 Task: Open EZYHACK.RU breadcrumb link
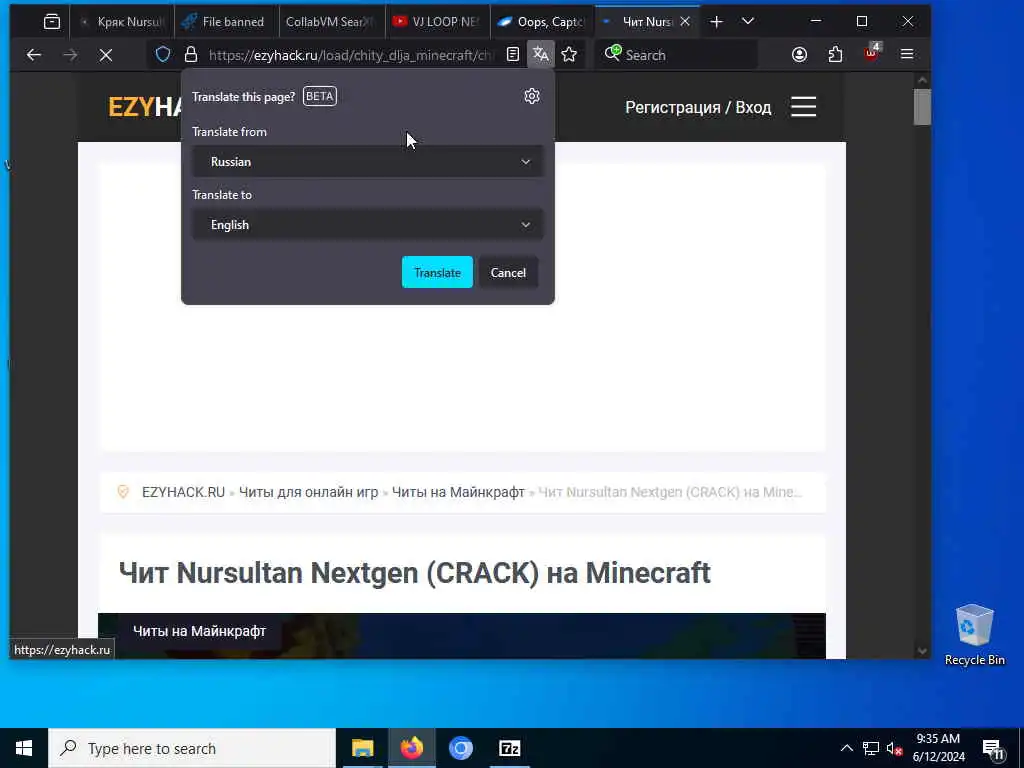point(184,492)
